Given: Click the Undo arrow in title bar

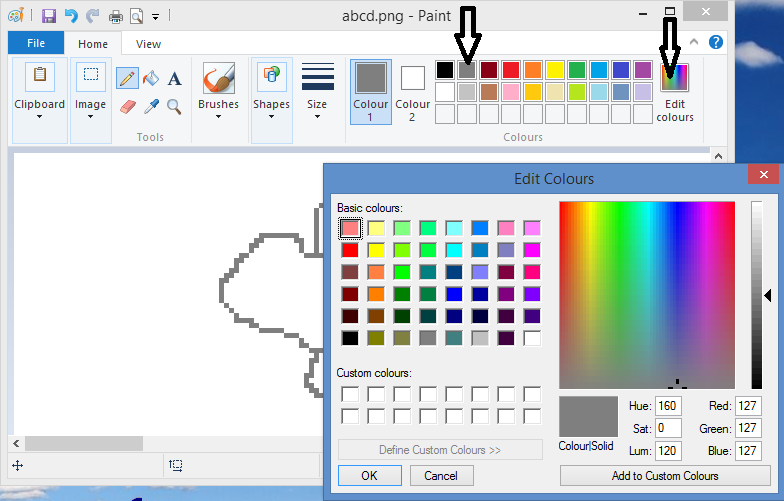Looking at the screenshot, I should (71, 16).
